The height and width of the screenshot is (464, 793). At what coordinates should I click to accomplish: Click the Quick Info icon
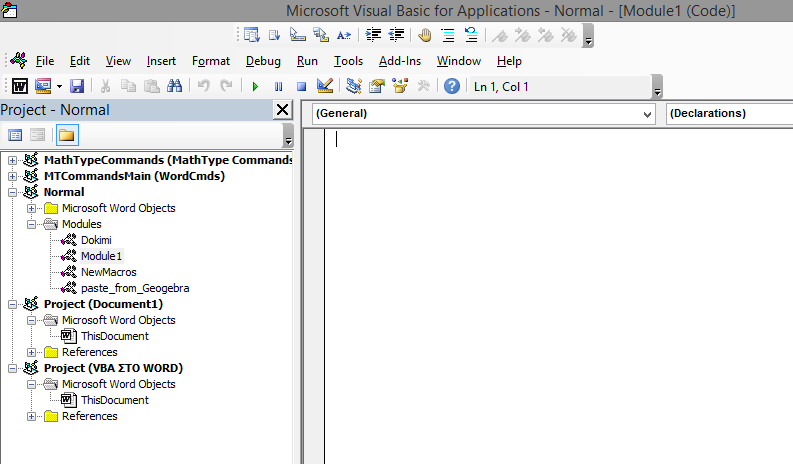297,35
